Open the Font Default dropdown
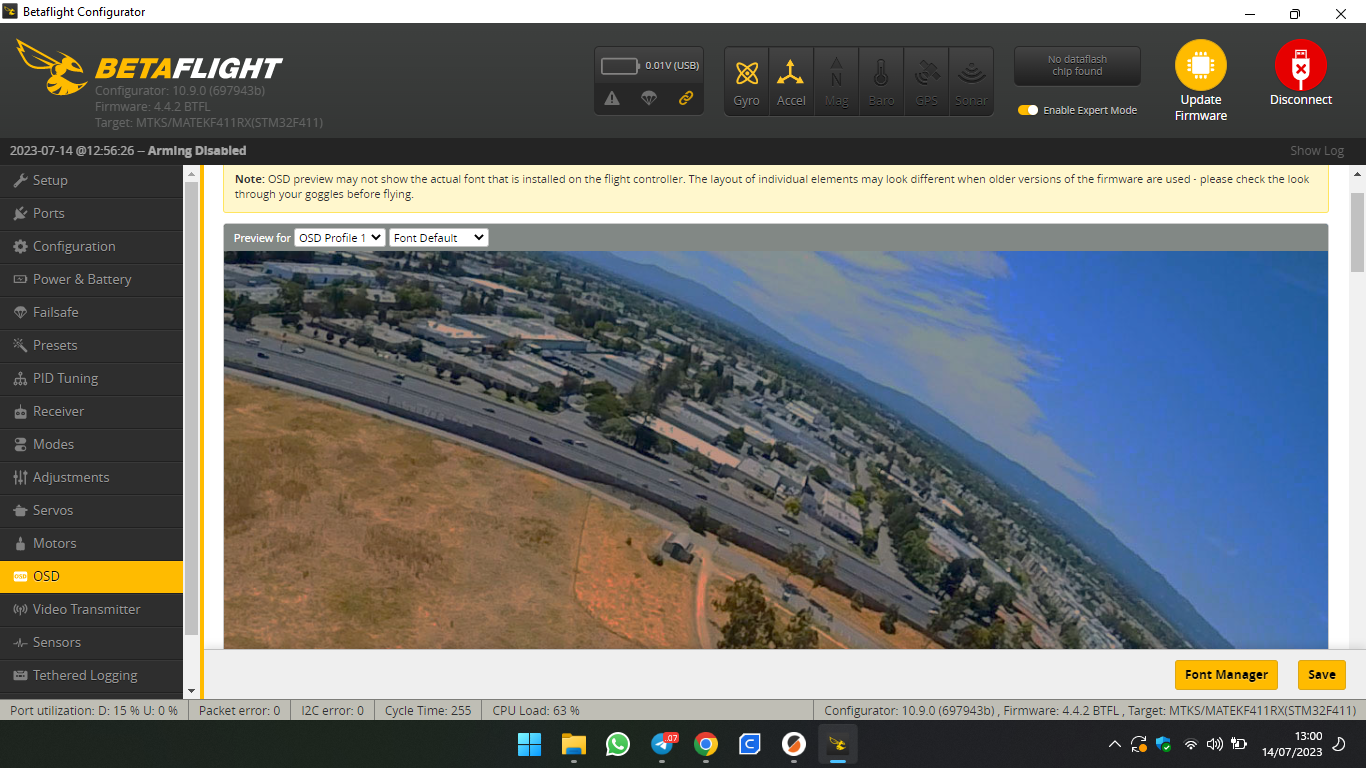 [438, 237]
